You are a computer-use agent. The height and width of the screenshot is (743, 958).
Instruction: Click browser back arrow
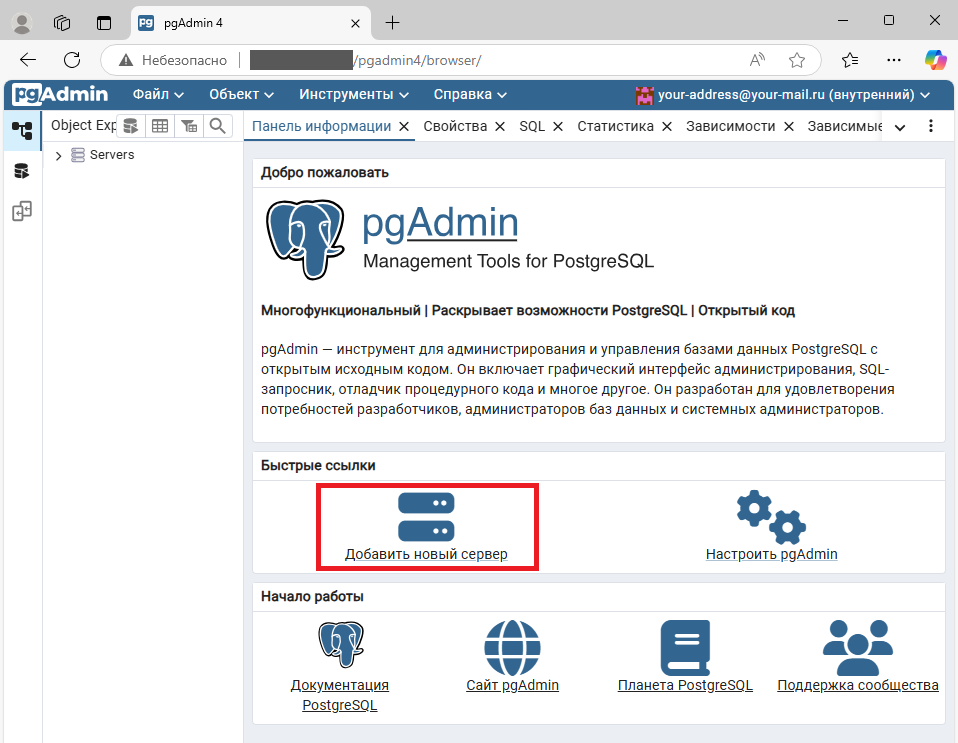(28, 60)
